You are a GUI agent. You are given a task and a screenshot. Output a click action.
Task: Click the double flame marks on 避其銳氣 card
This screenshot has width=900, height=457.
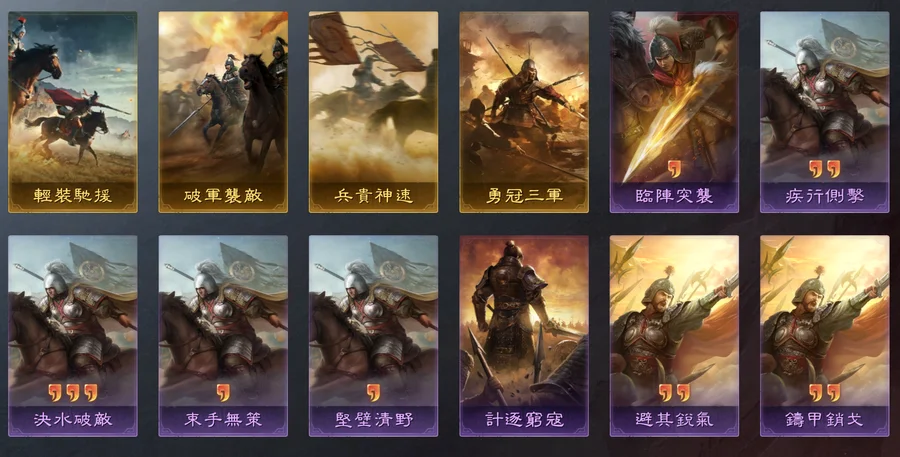tap(674, 393)
